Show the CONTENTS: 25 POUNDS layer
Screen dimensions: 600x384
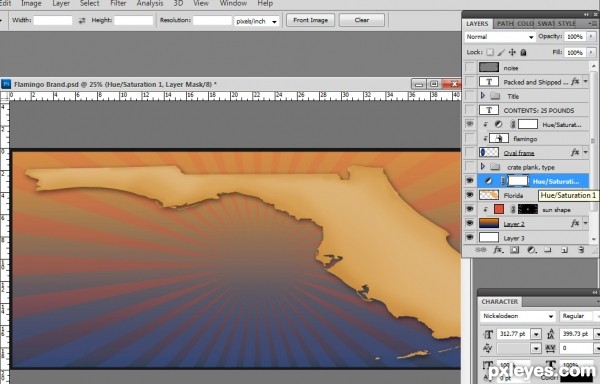coord(470,110)
